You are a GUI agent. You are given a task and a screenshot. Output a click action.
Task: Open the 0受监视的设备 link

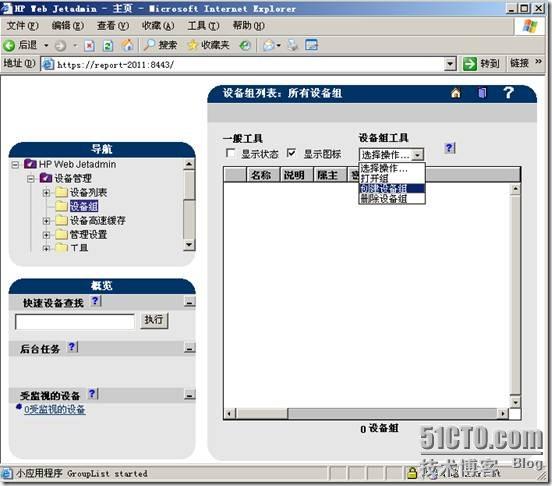click(x=55, y=409)
